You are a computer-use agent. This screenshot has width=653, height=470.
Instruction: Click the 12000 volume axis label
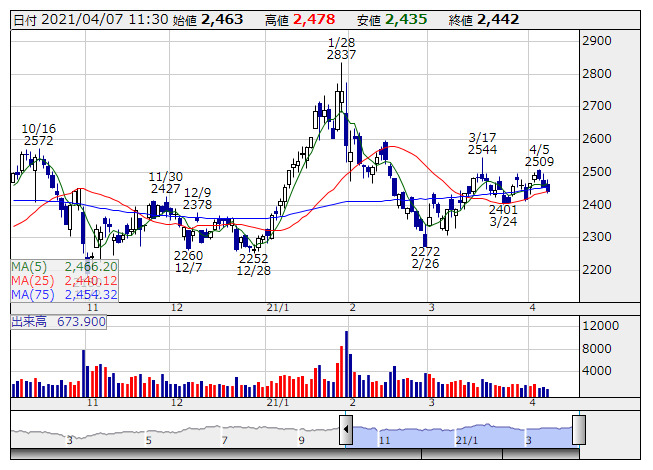(601, 326)
